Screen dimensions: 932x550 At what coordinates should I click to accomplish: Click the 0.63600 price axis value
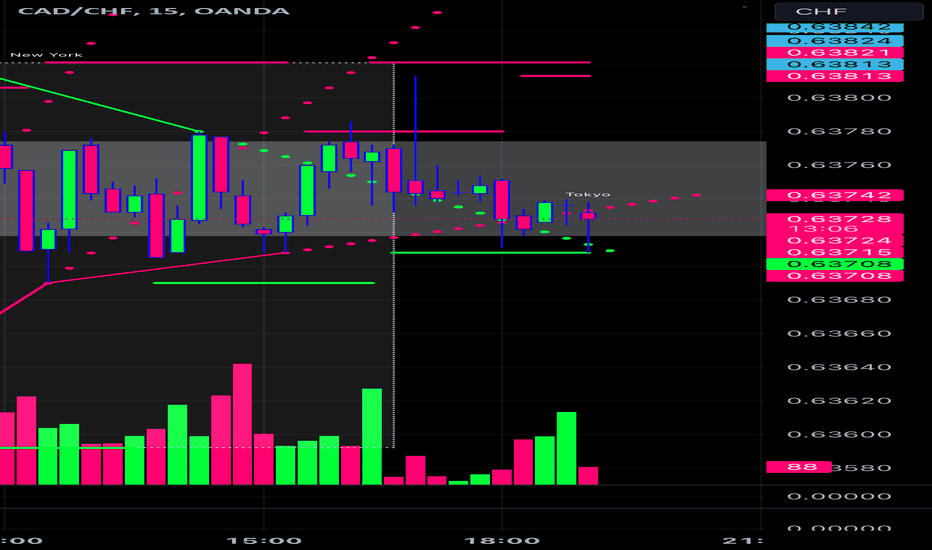pos(839,435)
